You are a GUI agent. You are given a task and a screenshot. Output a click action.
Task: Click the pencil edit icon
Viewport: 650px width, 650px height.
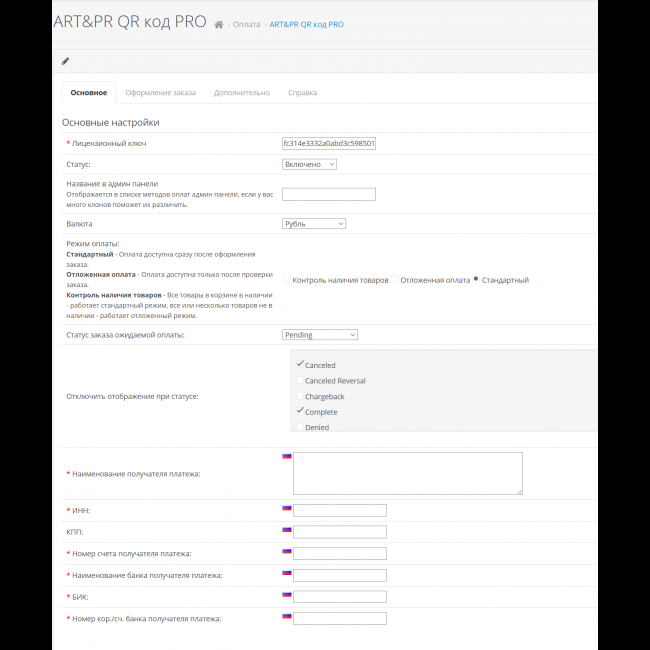tap(66, 61)
